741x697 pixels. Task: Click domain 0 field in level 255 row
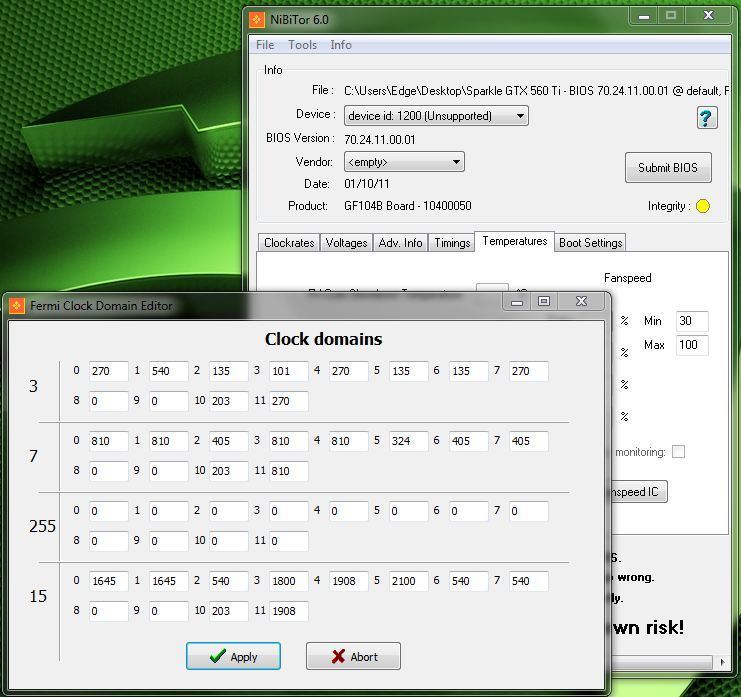[109, 511]
